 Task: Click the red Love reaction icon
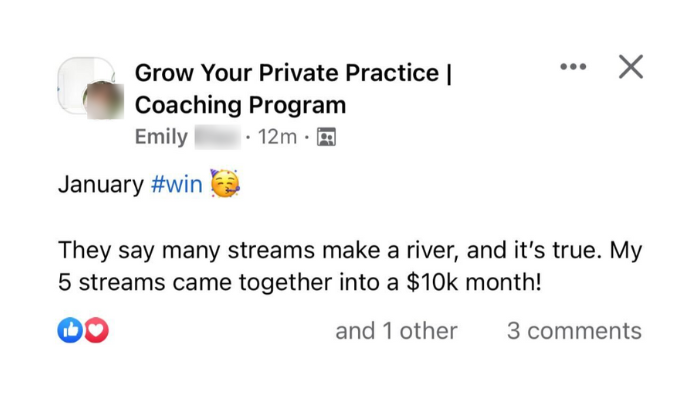coord(96,331)
